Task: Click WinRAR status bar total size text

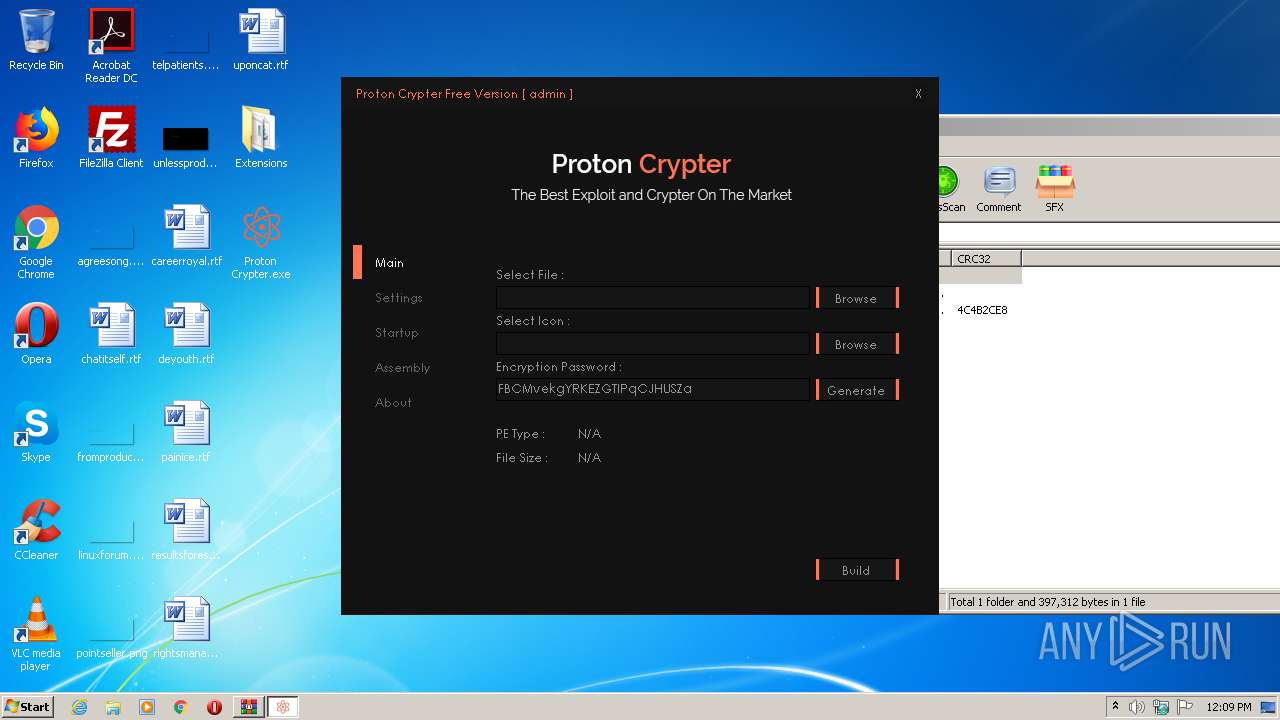Action: pos(1048,602)
